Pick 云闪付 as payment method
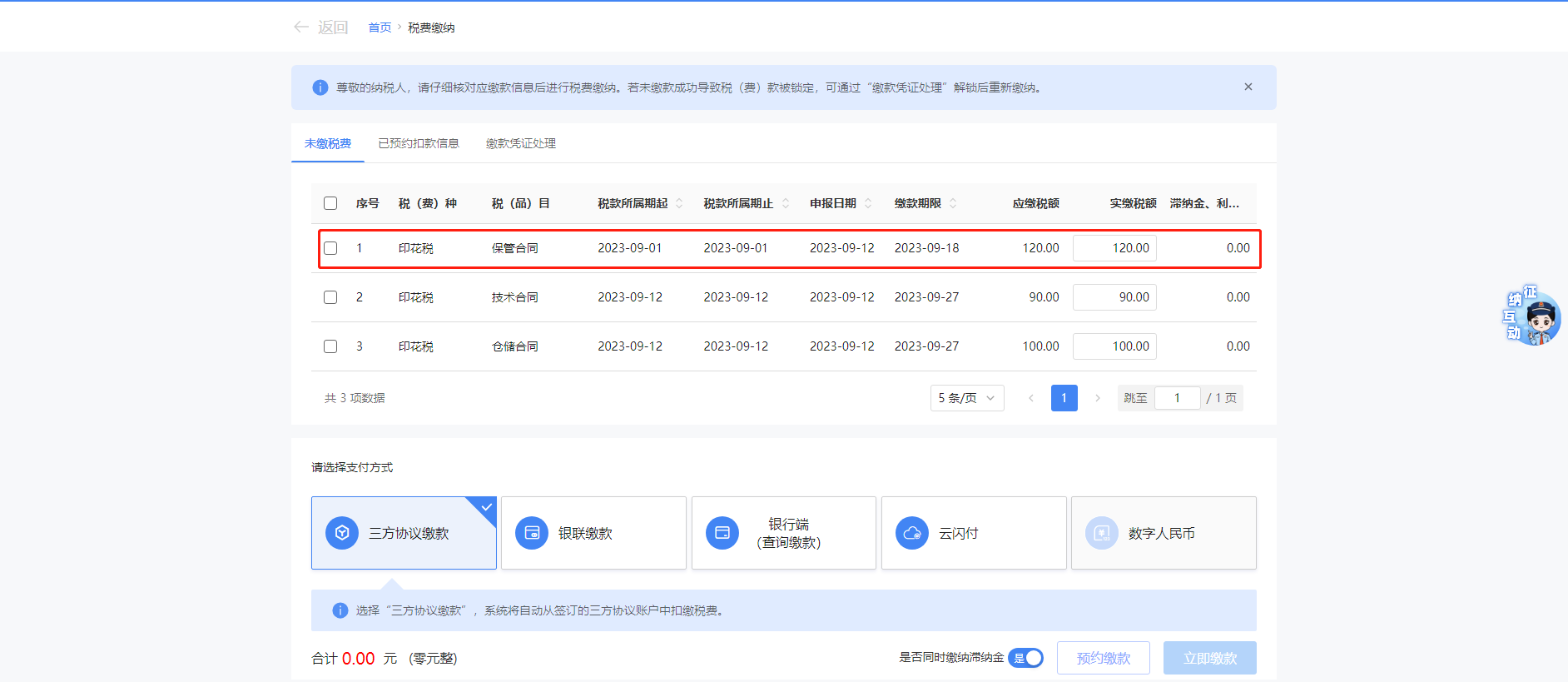1568x682 pixels. [x=973, y=533]
